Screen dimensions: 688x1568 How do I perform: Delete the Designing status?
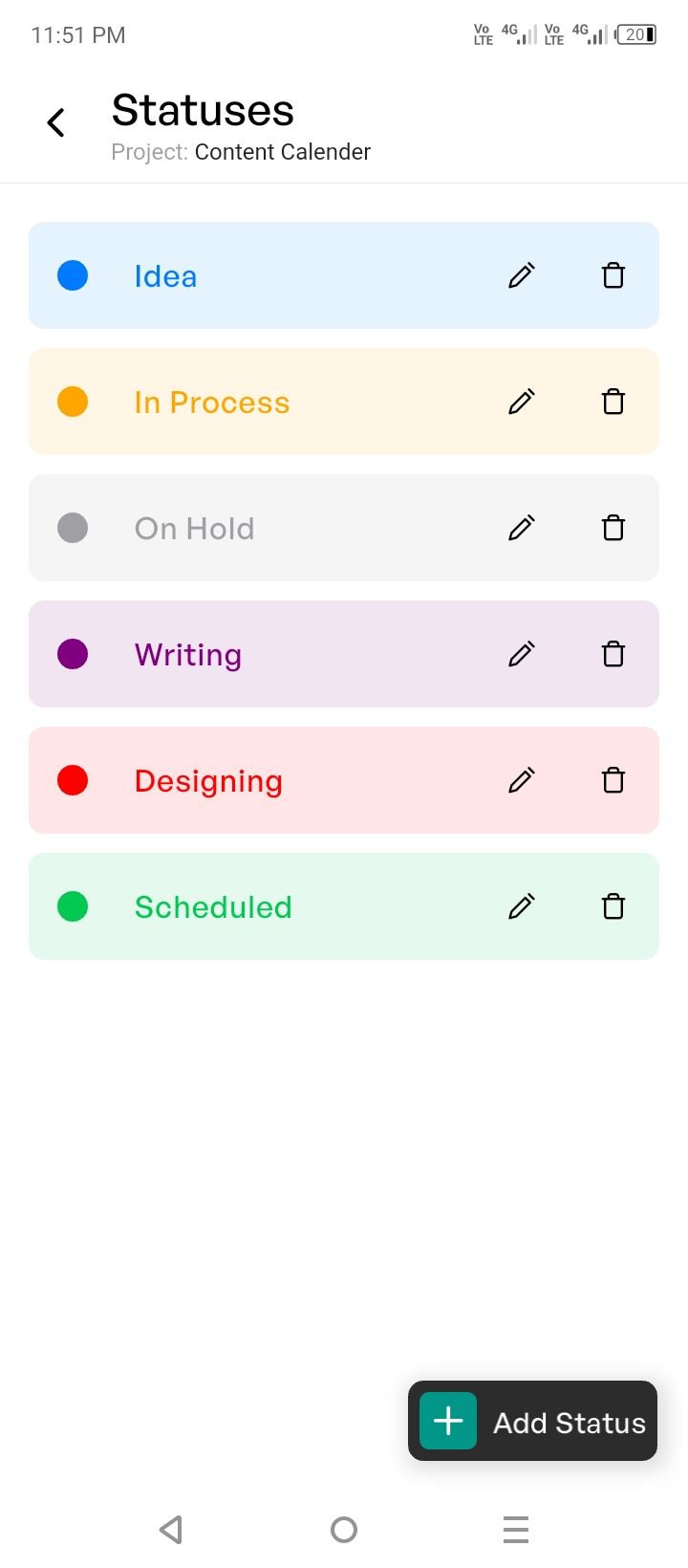pos(613,780)
